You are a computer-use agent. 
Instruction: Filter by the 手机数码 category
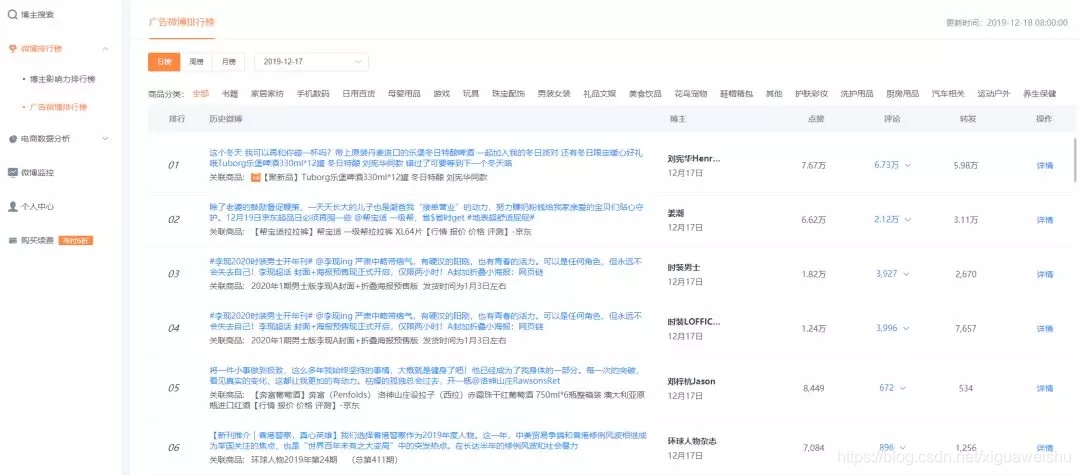click(x=313, y=94)
